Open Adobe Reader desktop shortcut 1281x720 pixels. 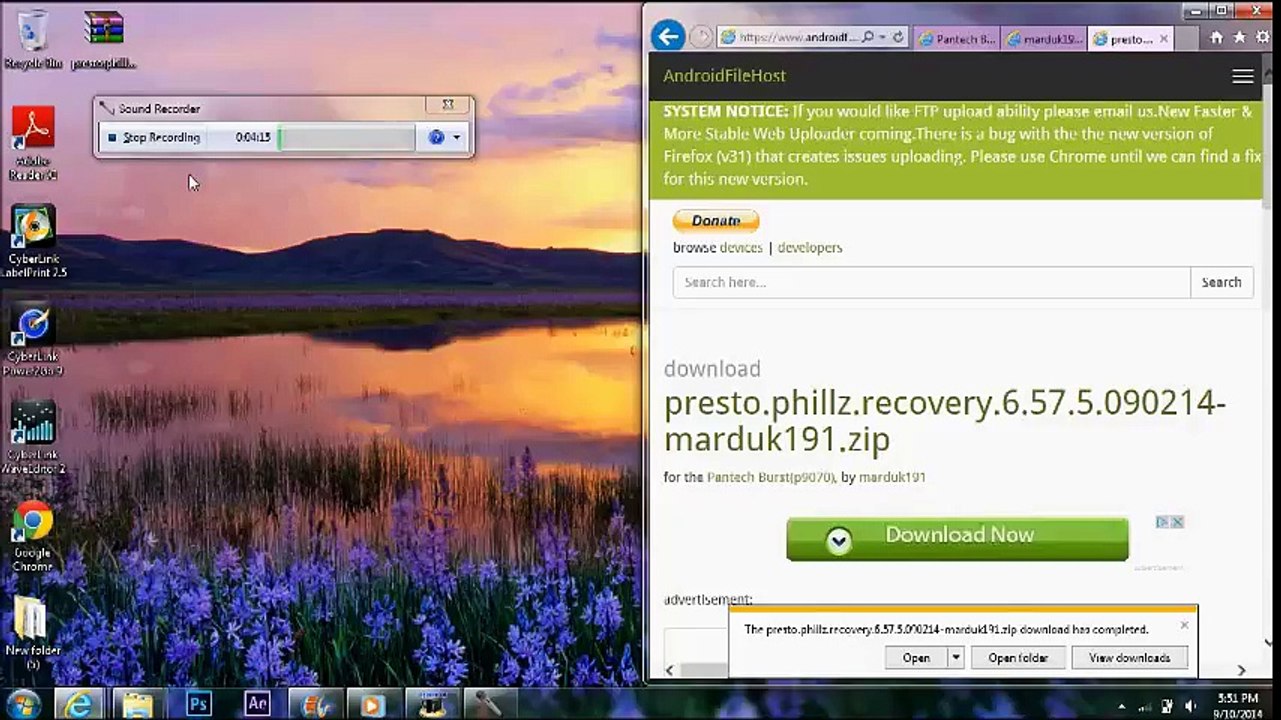tap(33, 144)
